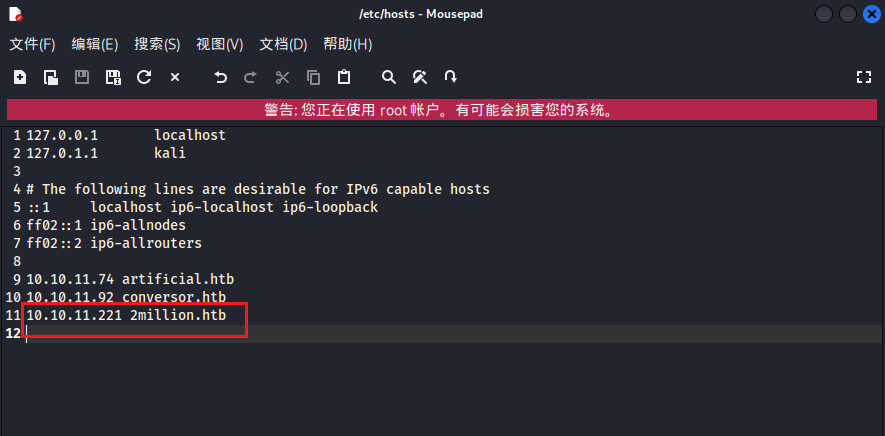Place cursor on the 2million.htb line
The width and height of the screenshot is (885, 436).
pos(178,315)
